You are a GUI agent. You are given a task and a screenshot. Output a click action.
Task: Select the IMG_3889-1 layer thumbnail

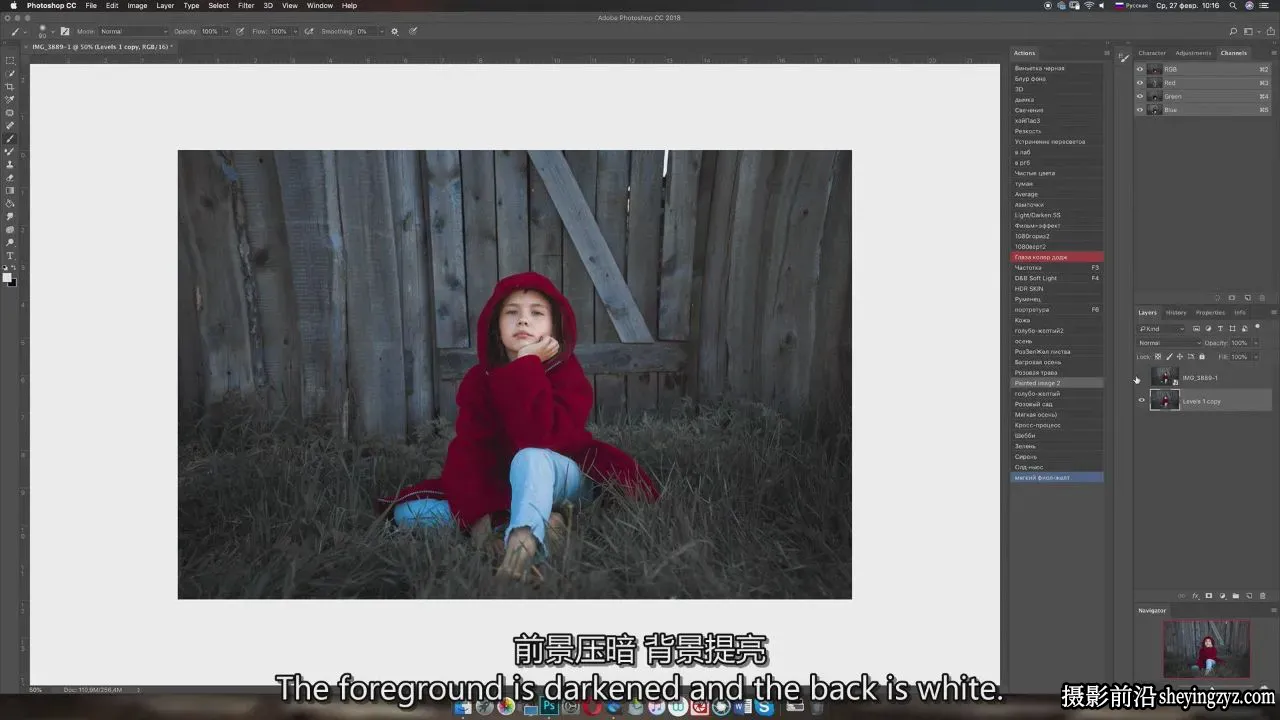(1165, 378)
